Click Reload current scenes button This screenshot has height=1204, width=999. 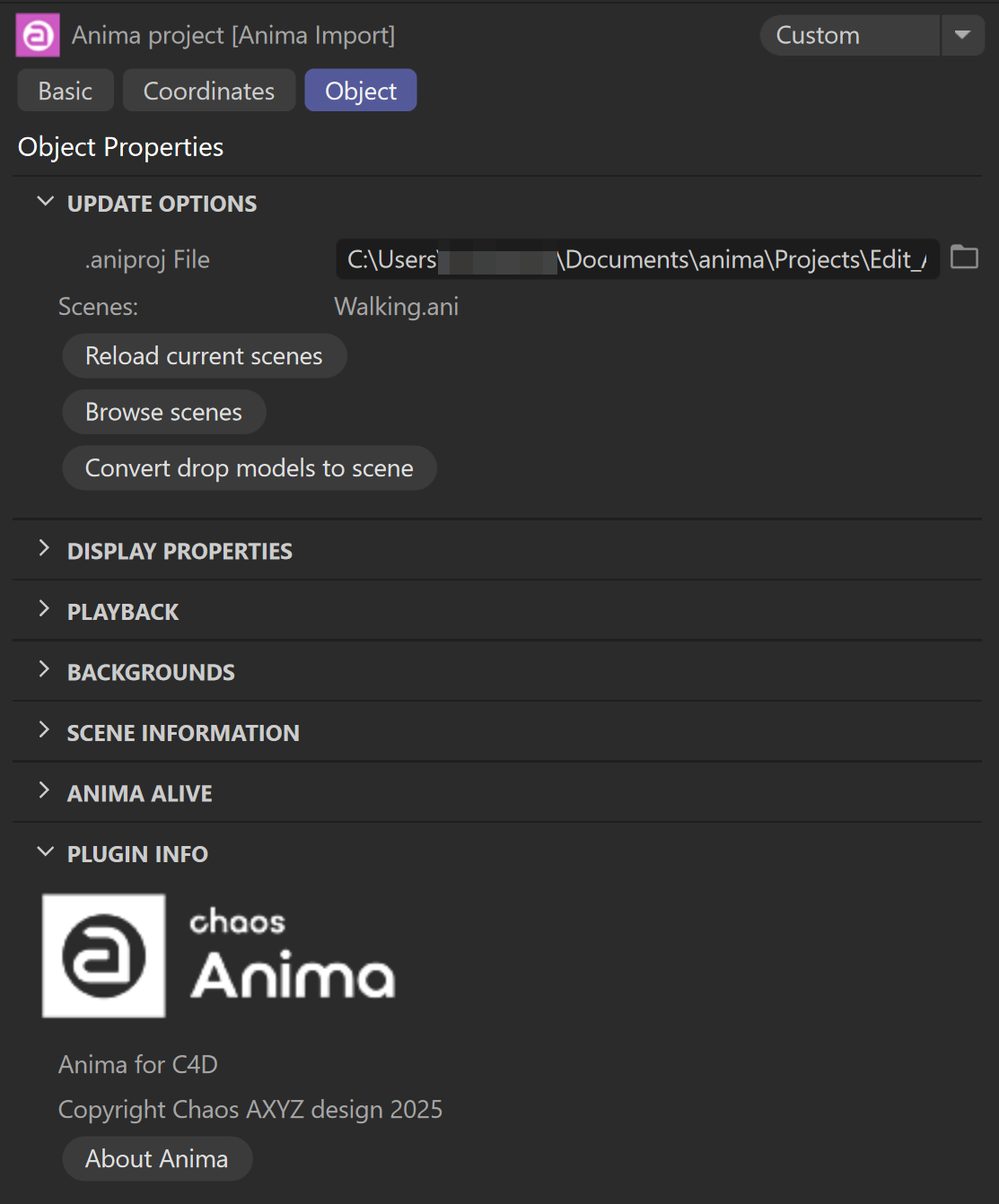pos(205,356)
